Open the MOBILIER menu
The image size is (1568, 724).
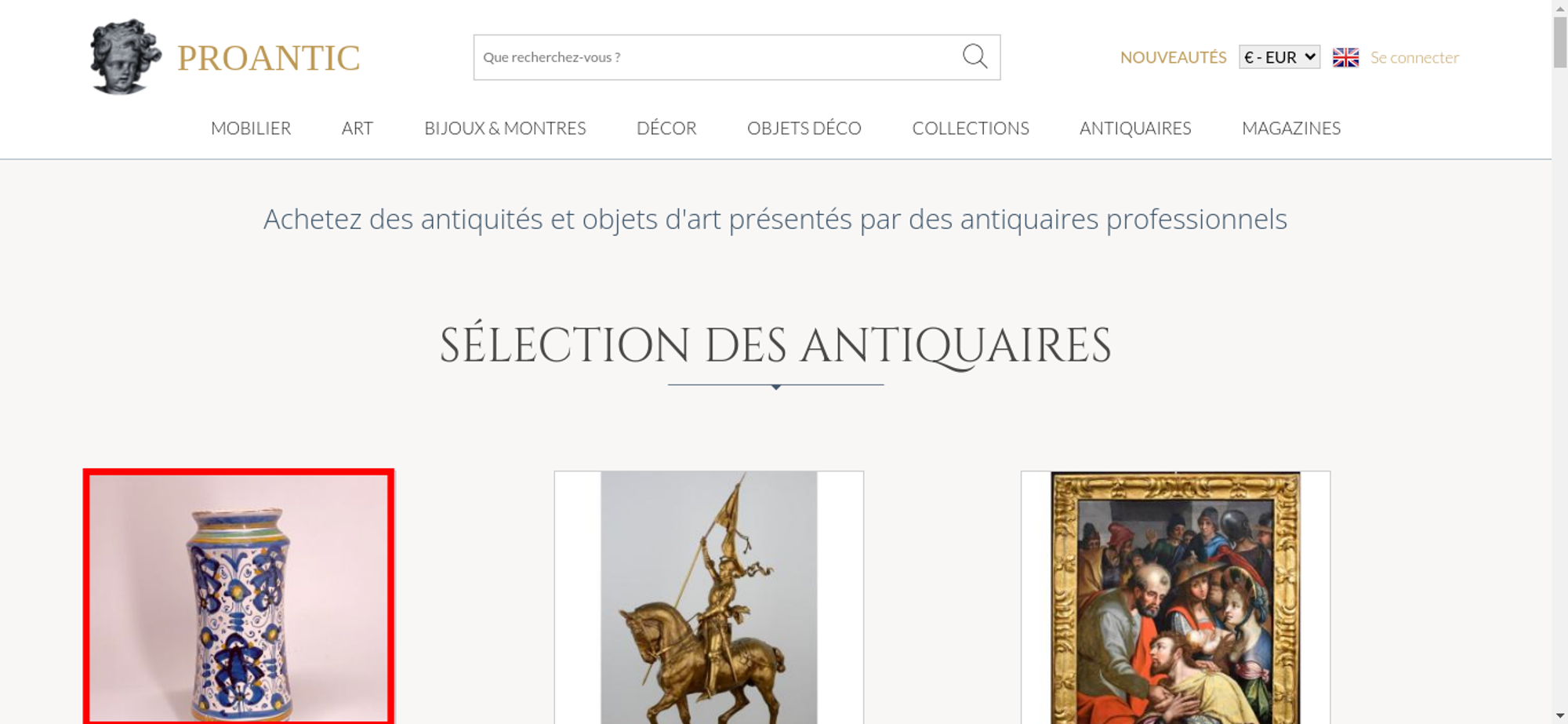pos(251,128)
